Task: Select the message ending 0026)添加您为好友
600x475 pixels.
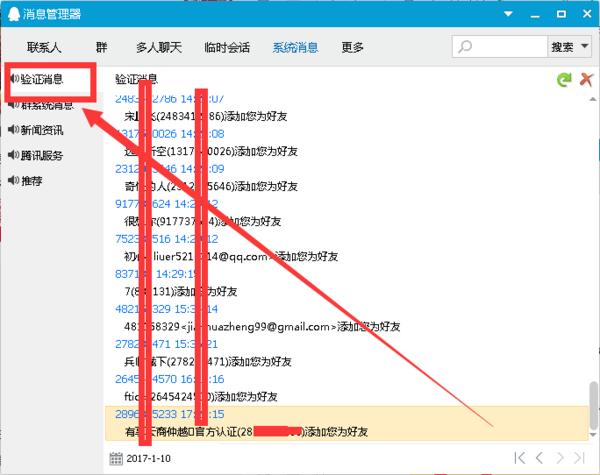Action: tap(211, 151)
